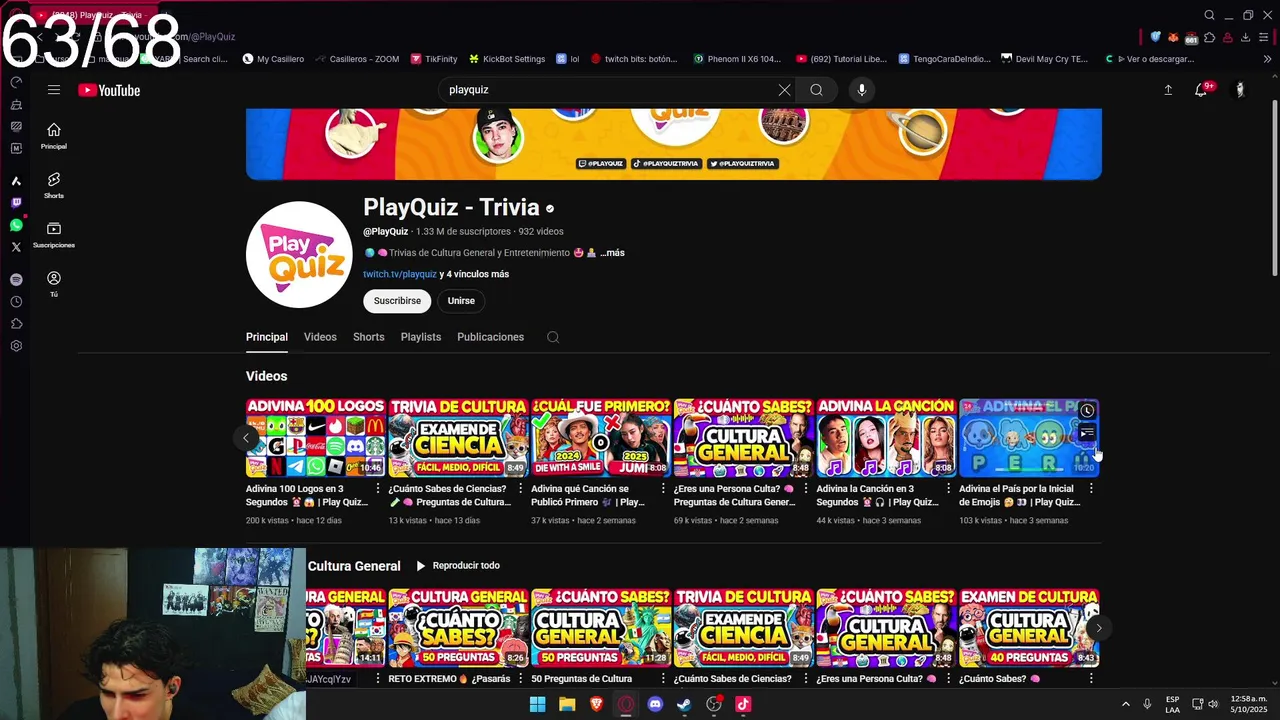1280x720 pixels.
Task: Open Twitch in Opera sidebar
Action: click(16, 203)
